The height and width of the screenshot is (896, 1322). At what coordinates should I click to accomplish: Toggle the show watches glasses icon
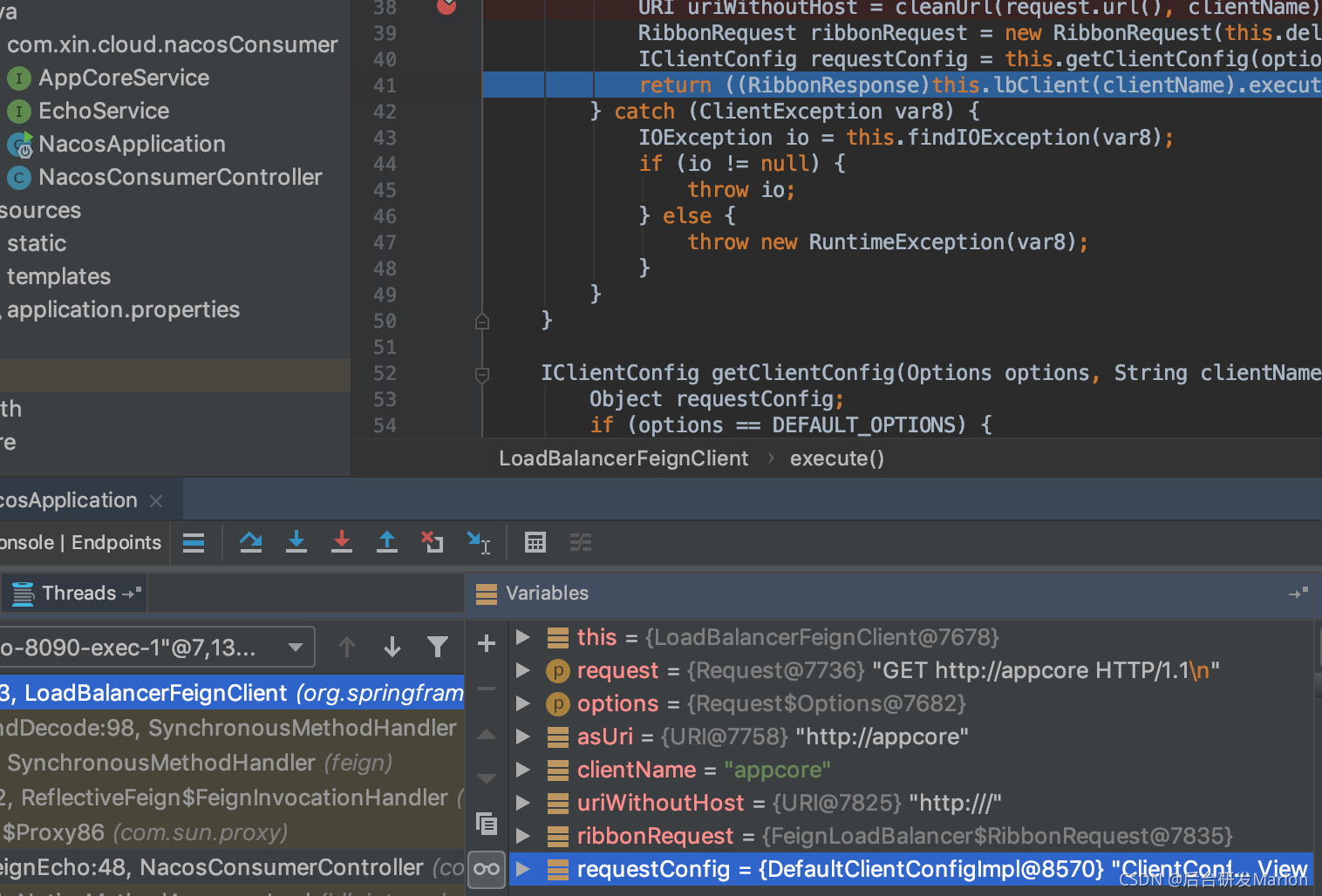(x=487, y=869)
